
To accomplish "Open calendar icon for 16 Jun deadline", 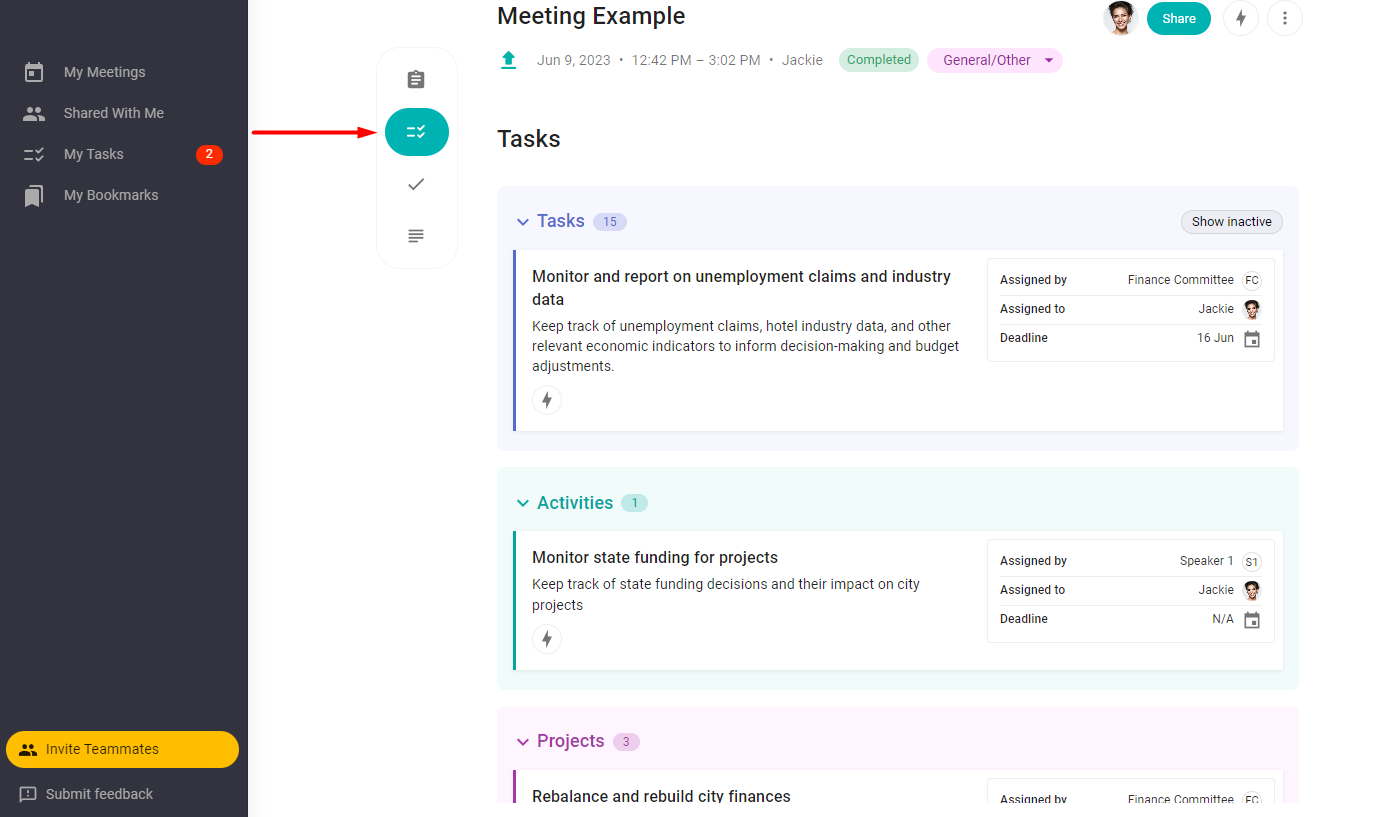I will pyautogui.click(x=1252, y=339).
